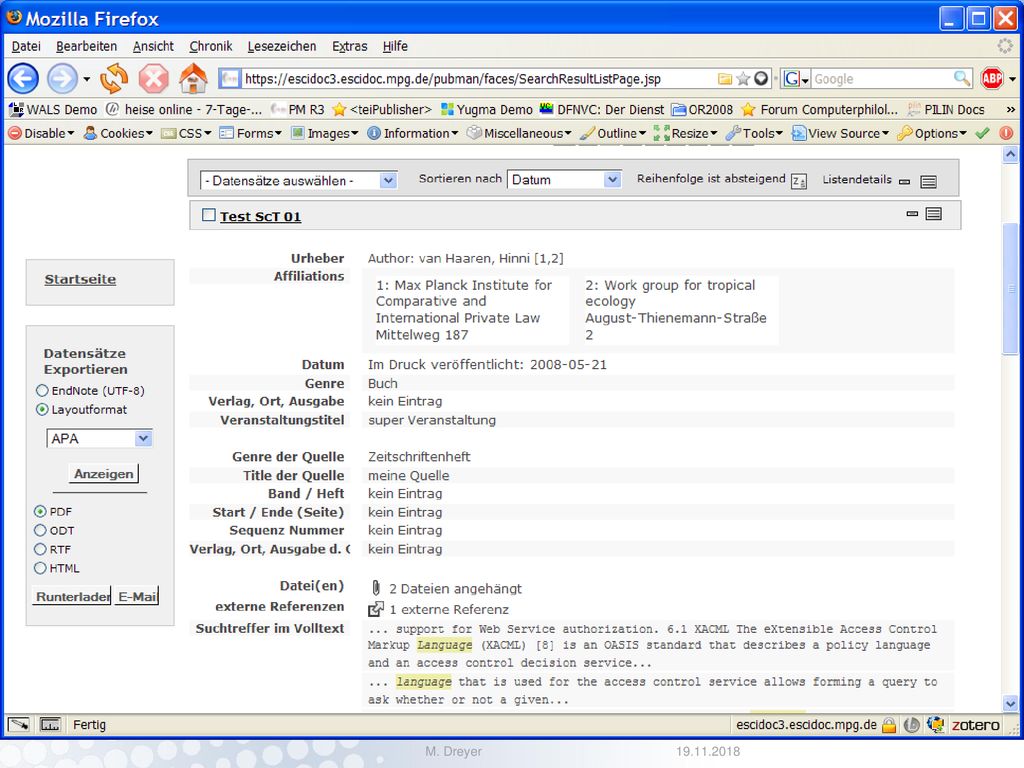Click the scrollbar up arrow
The width and height of the screenshot is (1024, 768).
pyautogui.click(x=1010, y=154)
